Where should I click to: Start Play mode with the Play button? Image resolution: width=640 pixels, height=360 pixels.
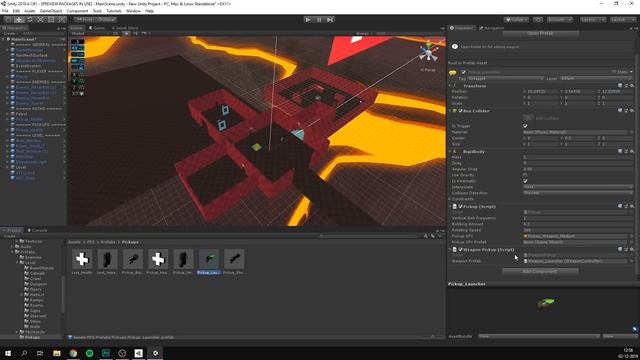308,20
